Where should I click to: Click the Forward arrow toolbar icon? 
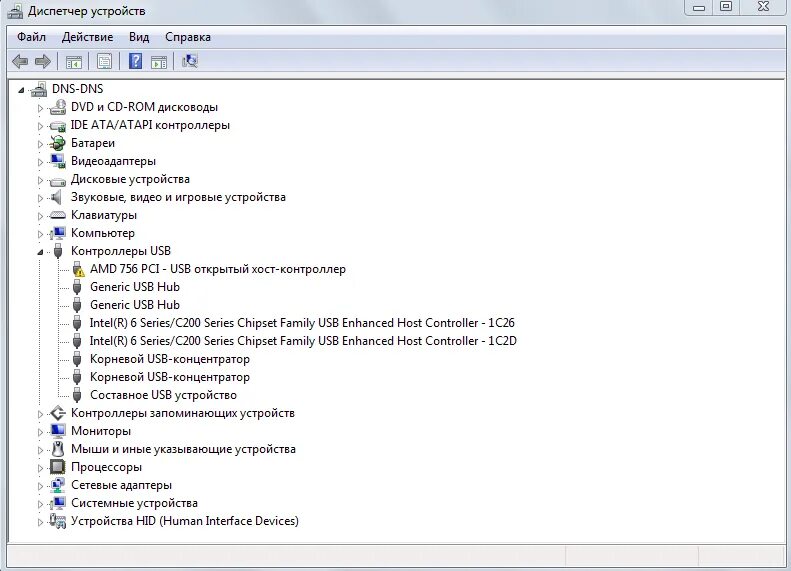click(43, 62)
